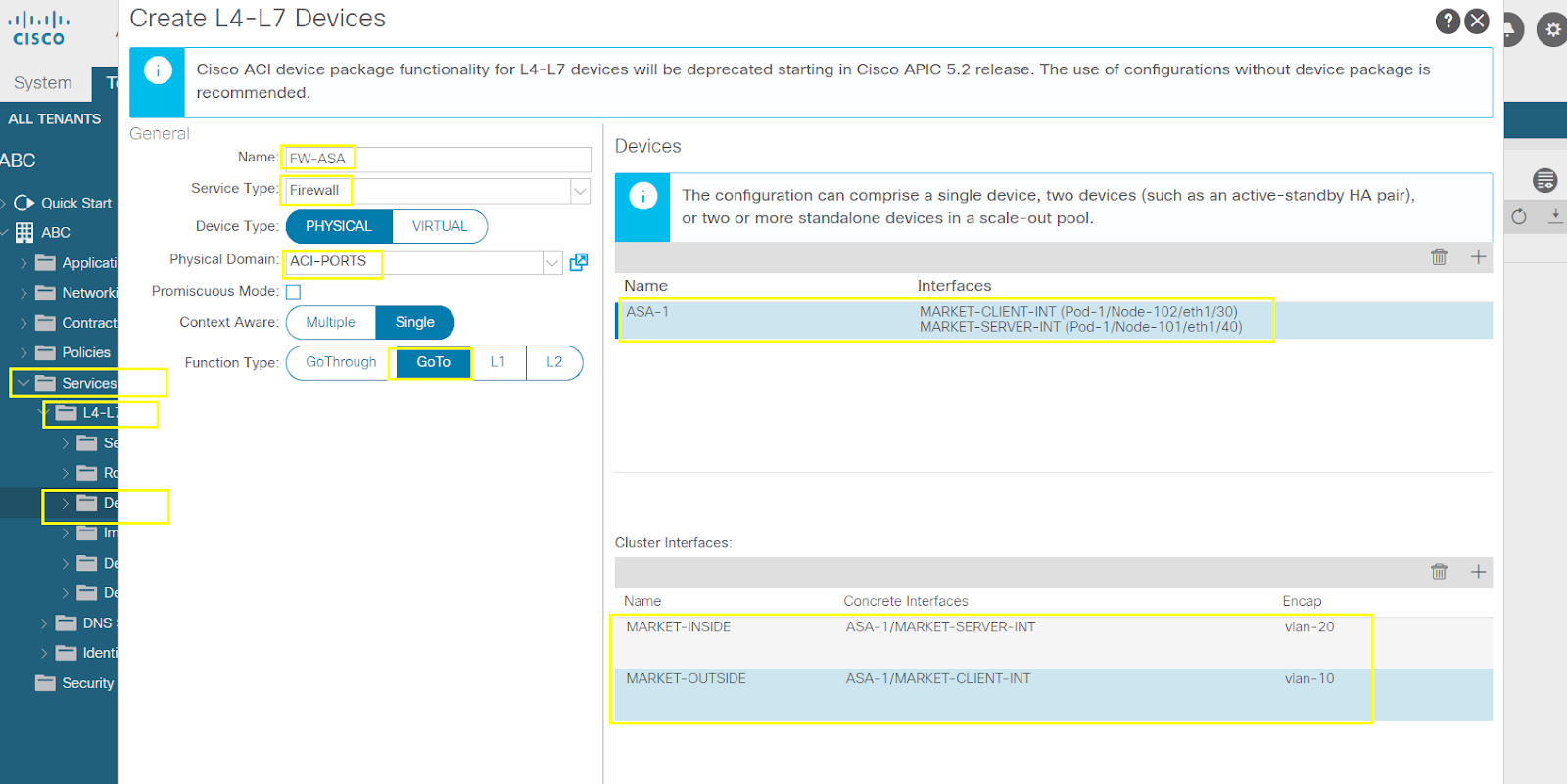Screen dimensions: 1567x784
Task: Select GoThrough function type
Action: [x=341, y=362]
